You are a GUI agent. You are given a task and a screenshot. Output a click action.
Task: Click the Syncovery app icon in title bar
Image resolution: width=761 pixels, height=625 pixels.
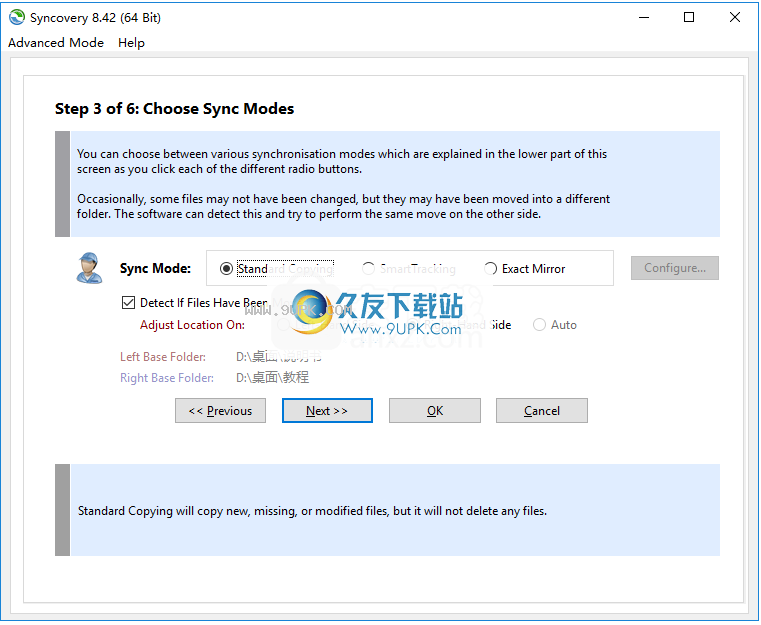tap(17, 17)
